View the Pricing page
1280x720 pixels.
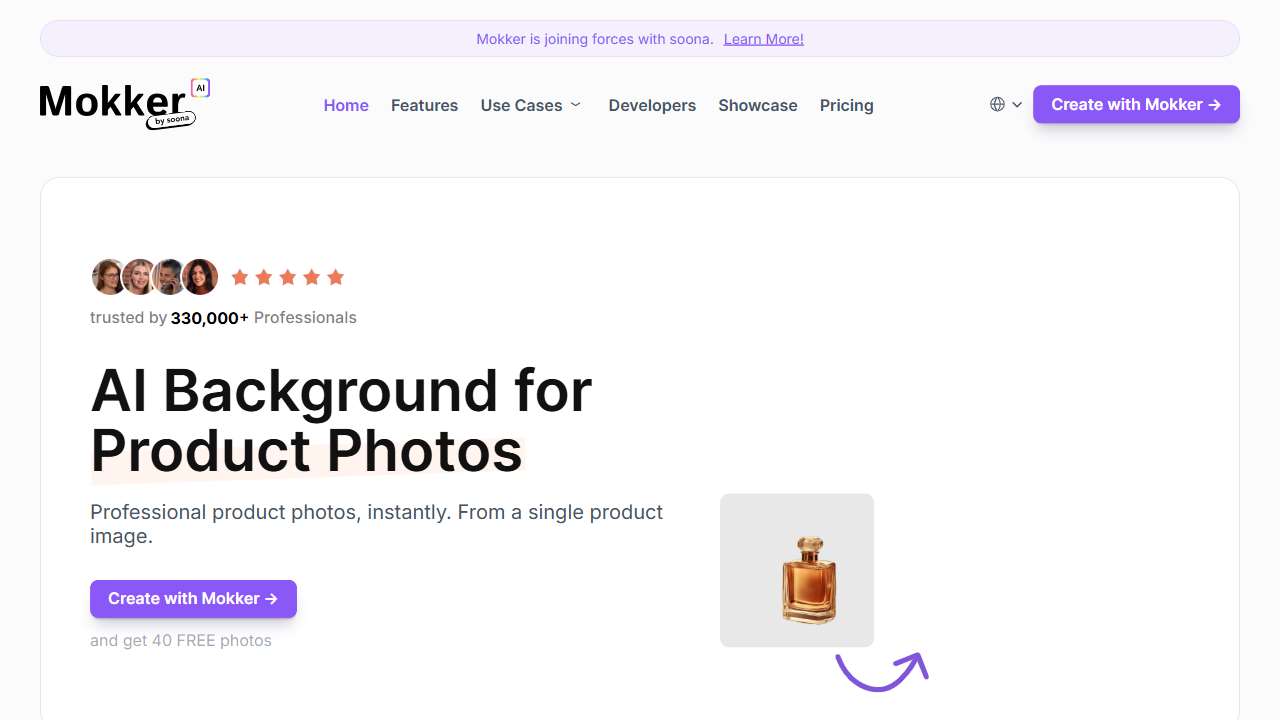pos(846,105)
